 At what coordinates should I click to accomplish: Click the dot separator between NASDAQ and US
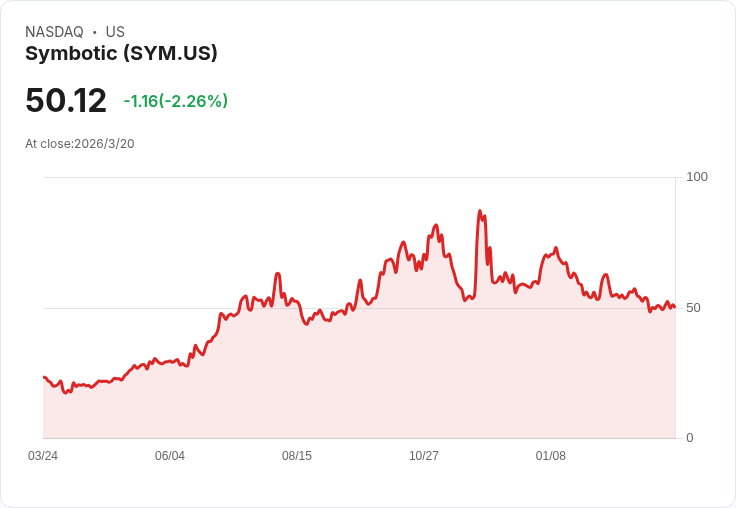tap(94, 32)
